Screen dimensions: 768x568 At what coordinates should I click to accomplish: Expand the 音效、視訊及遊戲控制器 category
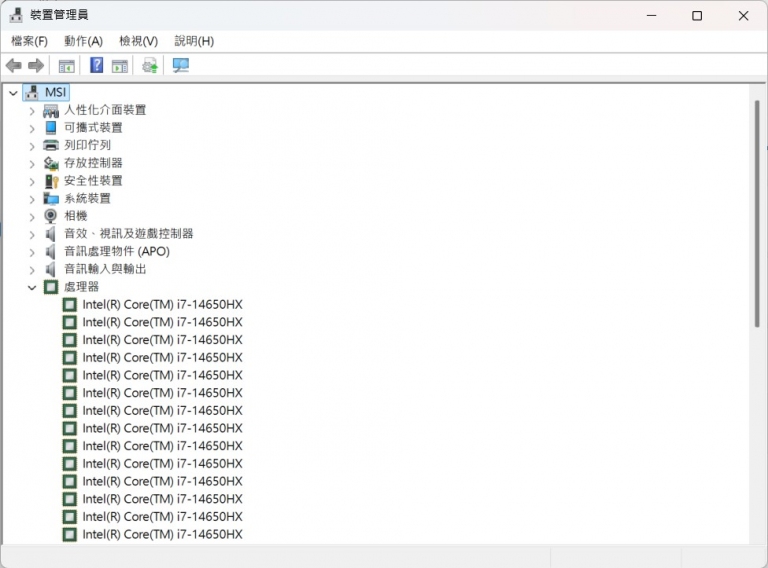(x=32, y=235)
